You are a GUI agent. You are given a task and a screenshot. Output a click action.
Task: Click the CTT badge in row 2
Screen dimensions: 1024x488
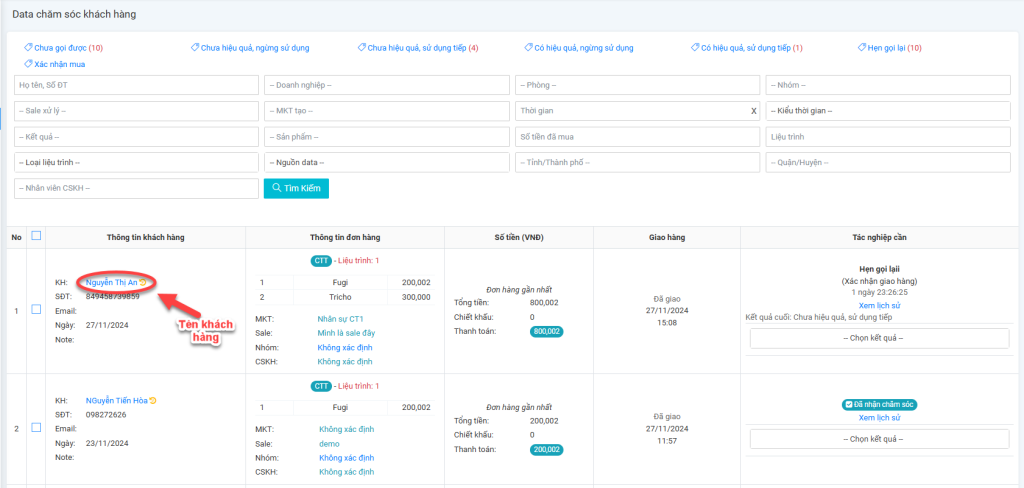click(x=321, y=385)
